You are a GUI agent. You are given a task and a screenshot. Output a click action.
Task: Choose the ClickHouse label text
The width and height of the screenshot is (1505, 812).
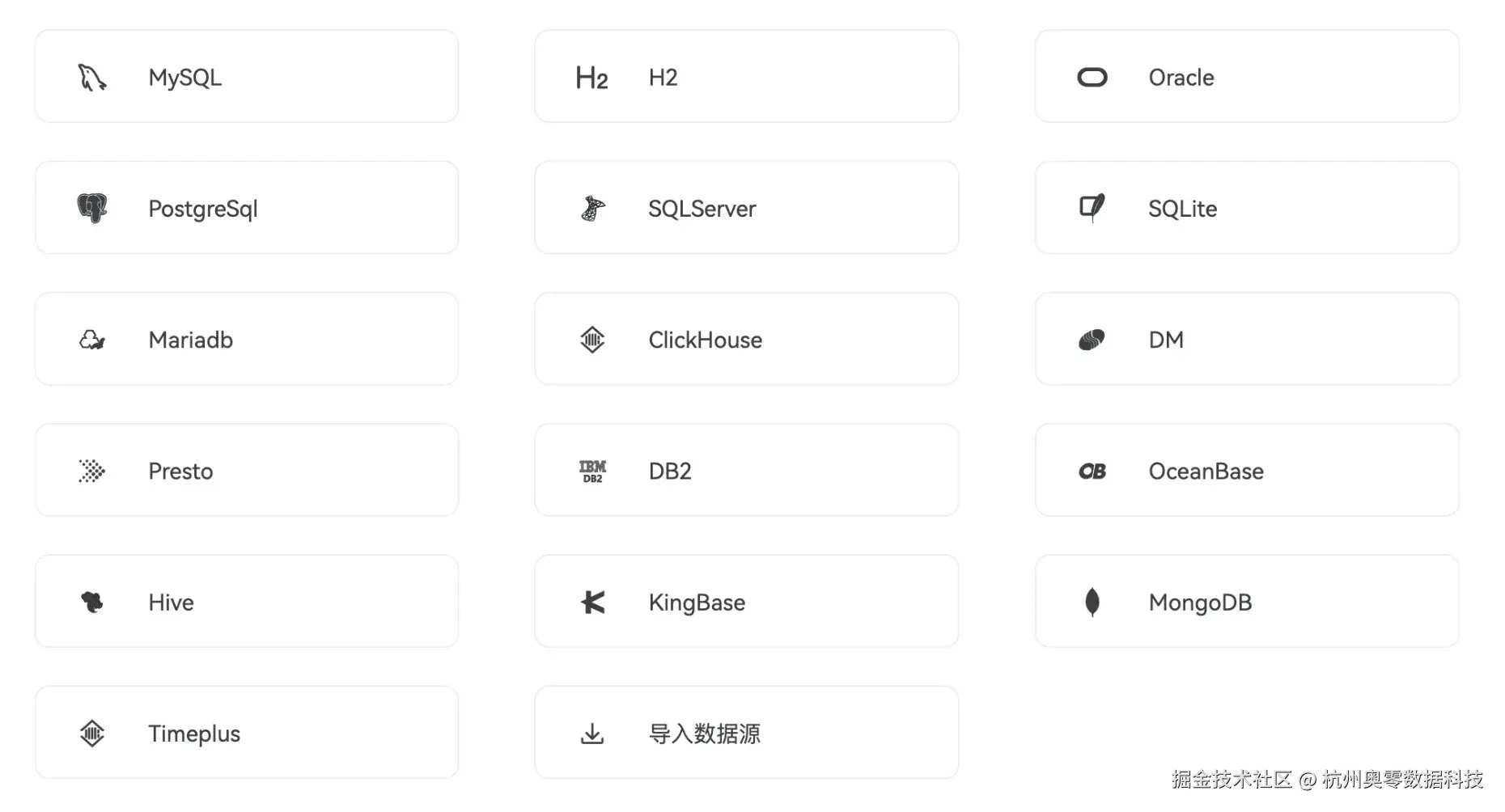pos(706,340)
